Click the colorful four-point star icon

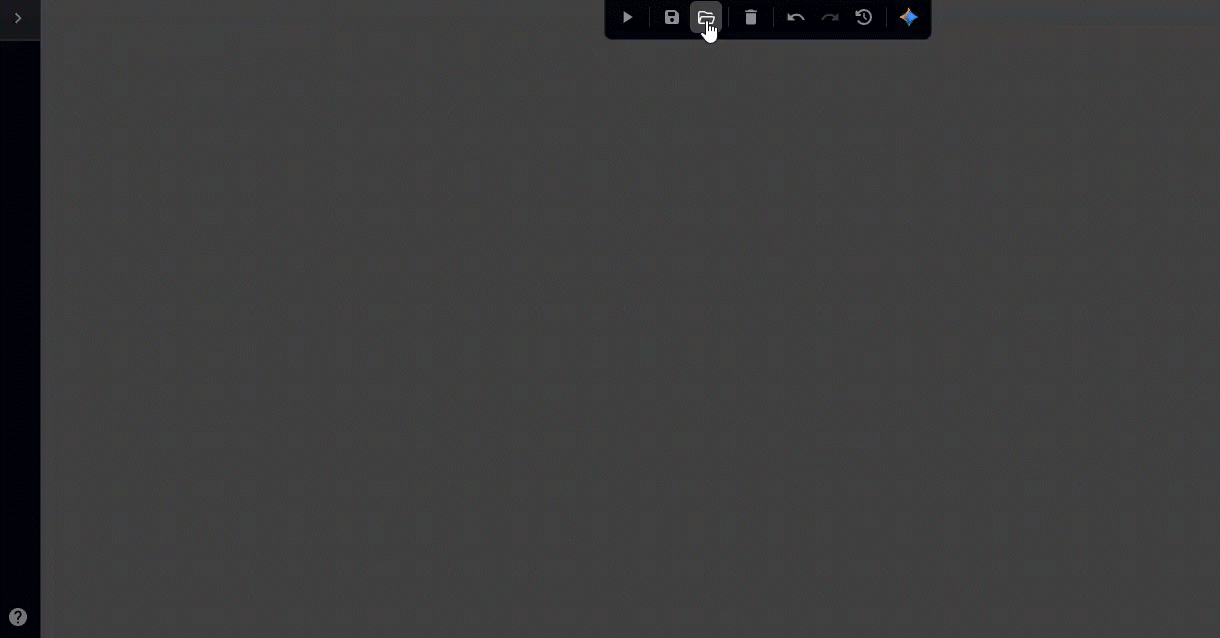tap(908, 17)
